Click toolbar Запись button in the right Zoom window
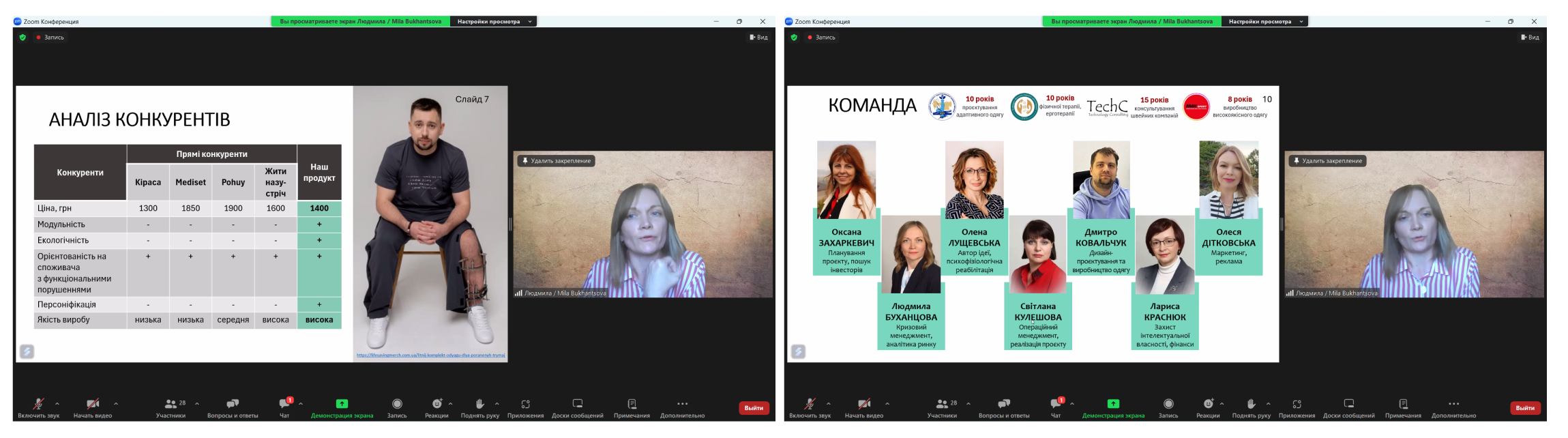The width and height of the screenshot is (1568, 438). pos(1168,407)
